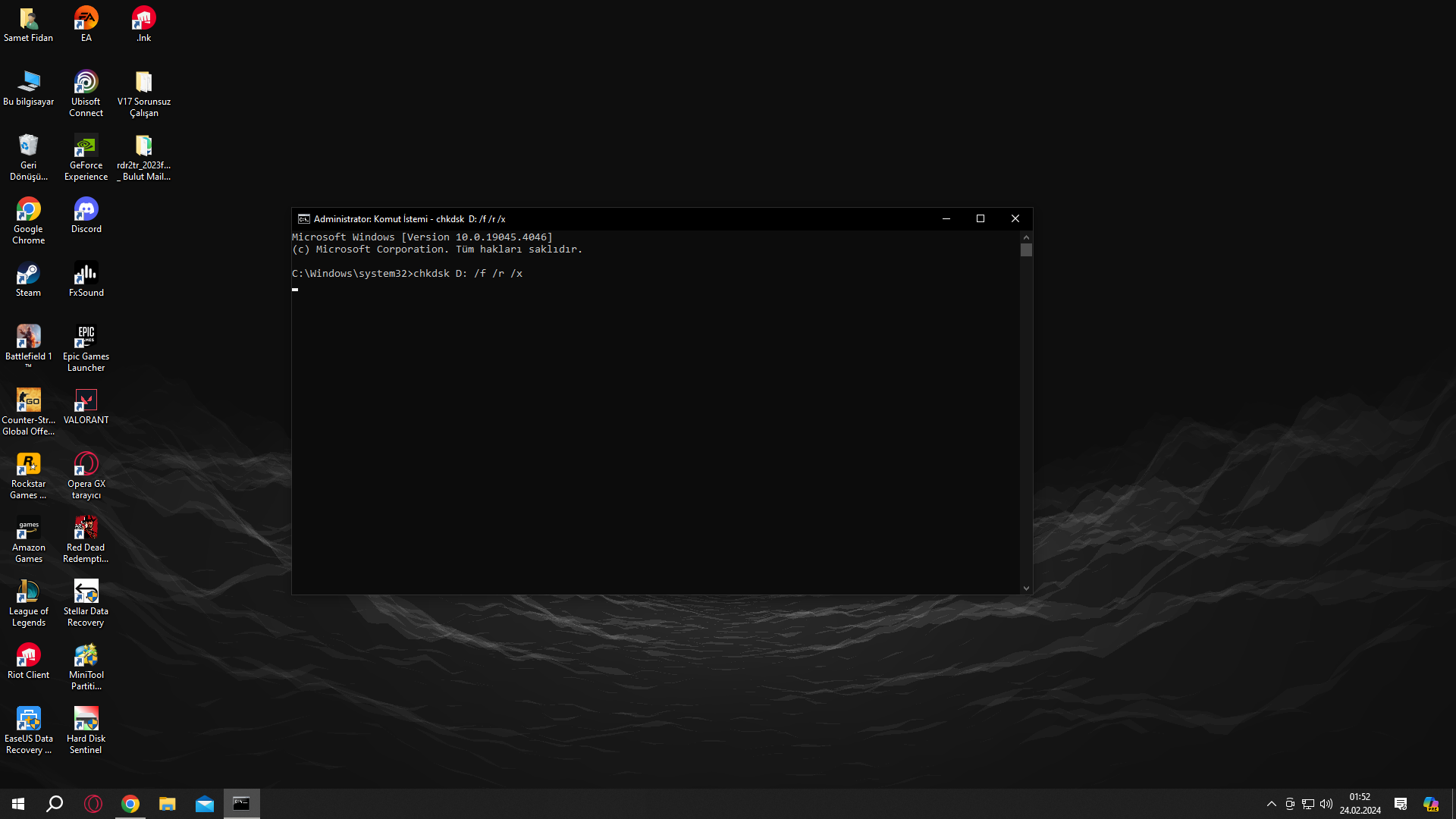Switch to Chrome in the taskbar
The image size is (1456, 819).
point(130,804)
